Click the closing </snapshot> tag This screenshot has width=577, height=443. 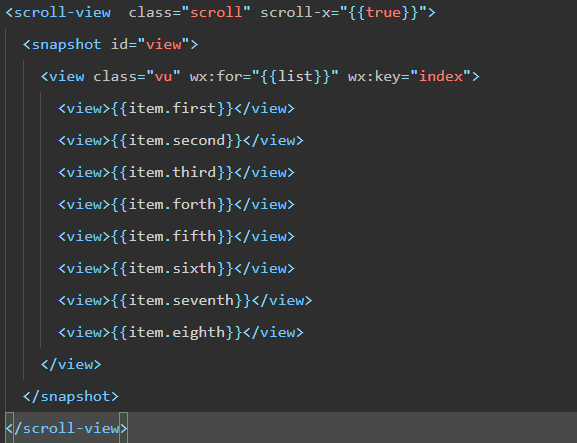tap(71, 397)
